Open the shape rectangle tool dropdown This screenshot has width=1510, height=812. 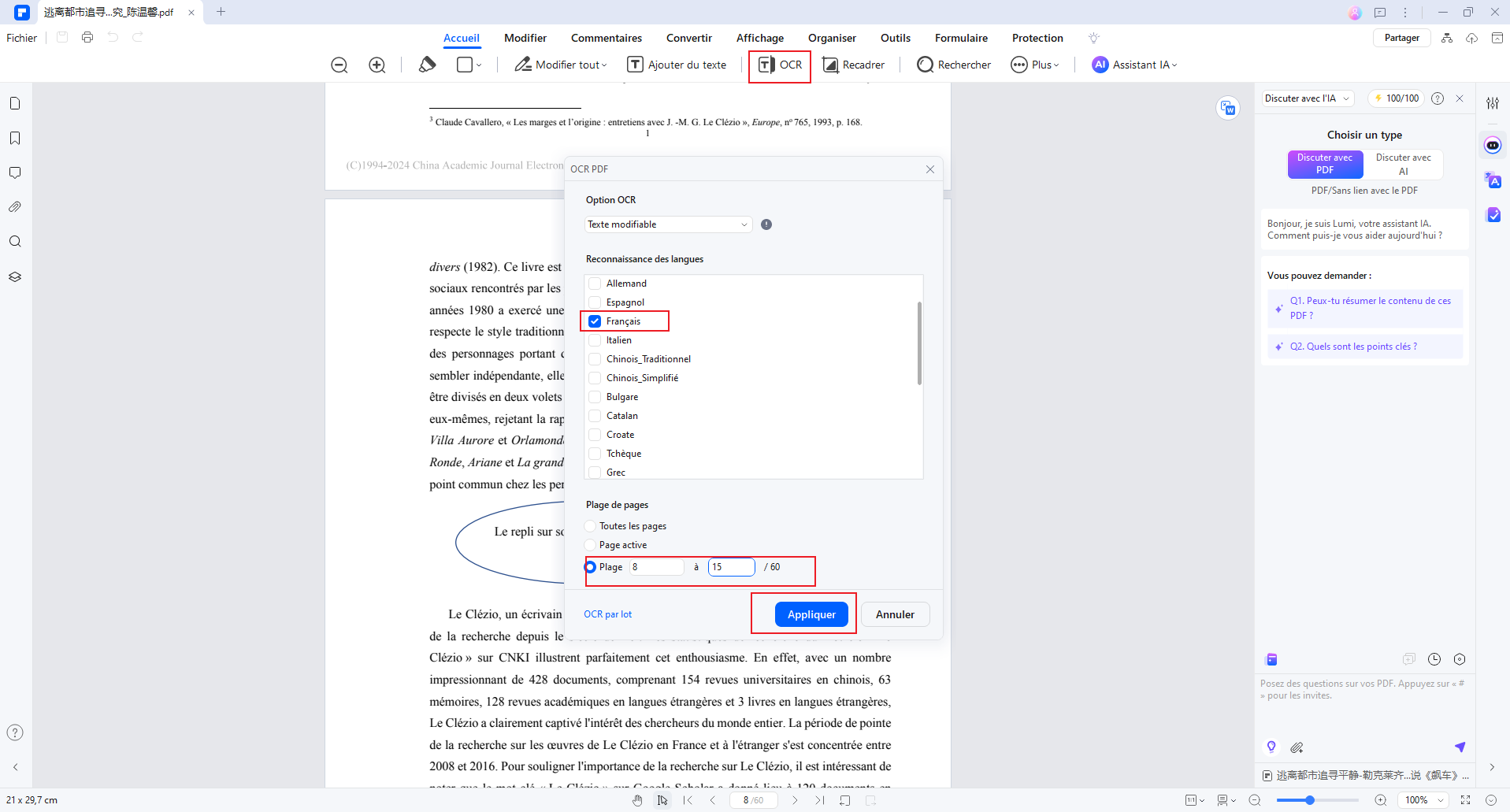click(479, 65)
